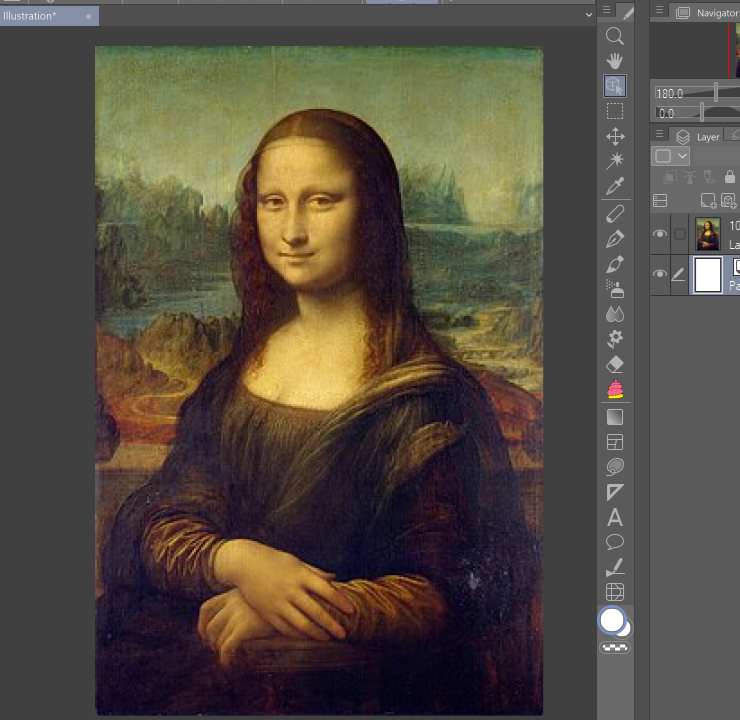Screen dimensions: 740x720
Task: Select the Layer palette tab
Action: click(698, 137)
